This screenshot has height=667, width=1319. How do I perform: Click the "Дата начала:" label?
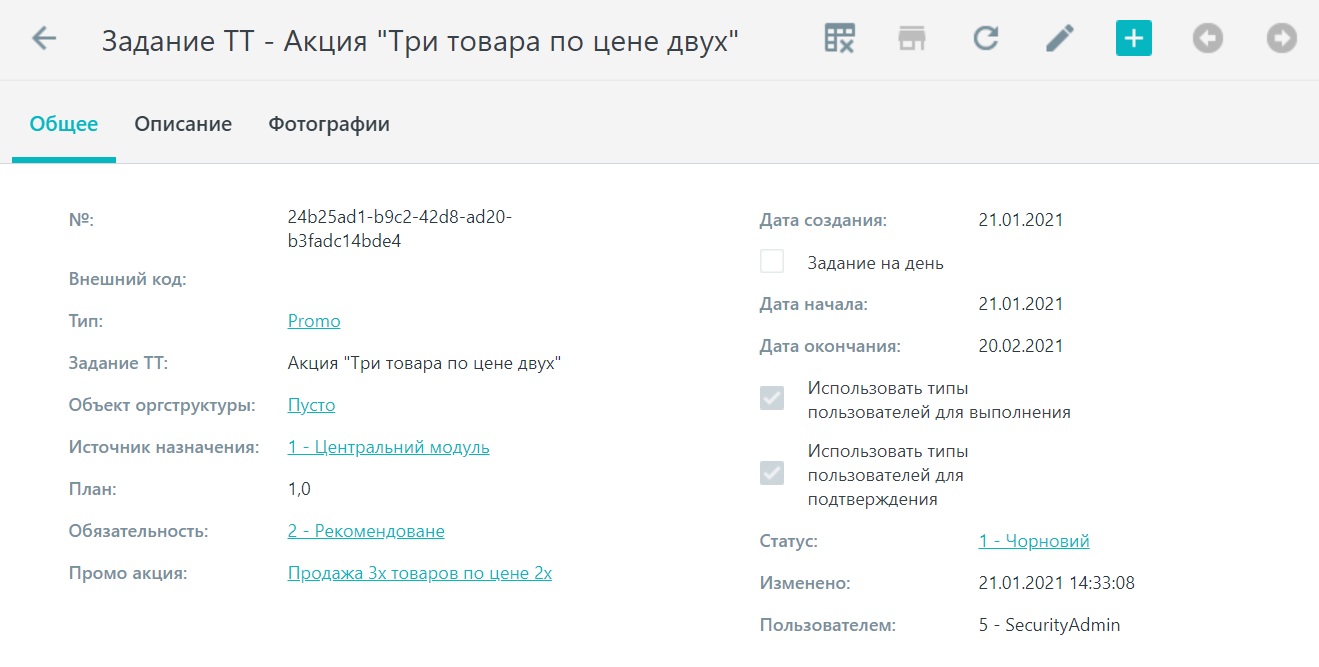pyautogui.click(x=814, y=304)
